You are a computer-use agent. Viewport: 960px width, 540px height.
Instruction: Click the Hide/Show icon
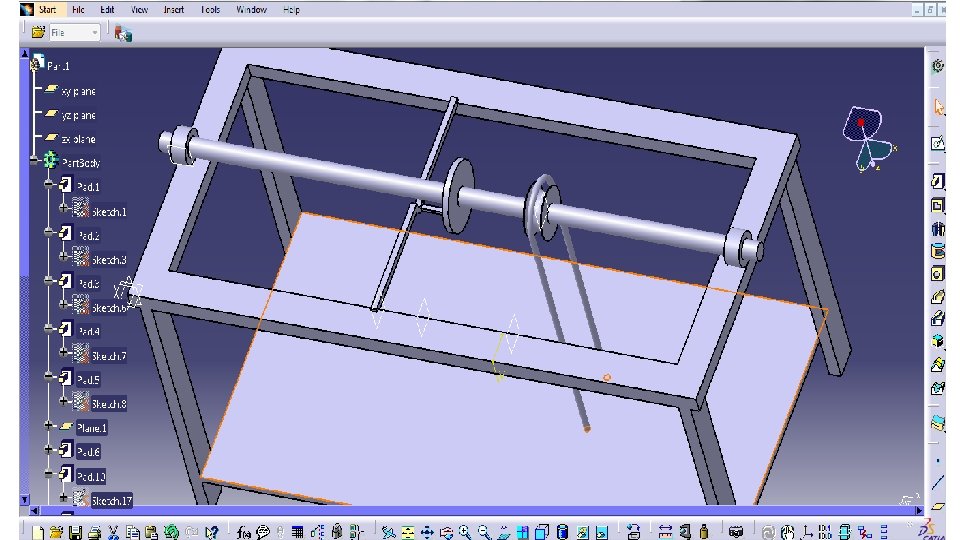tap(582, 533)
